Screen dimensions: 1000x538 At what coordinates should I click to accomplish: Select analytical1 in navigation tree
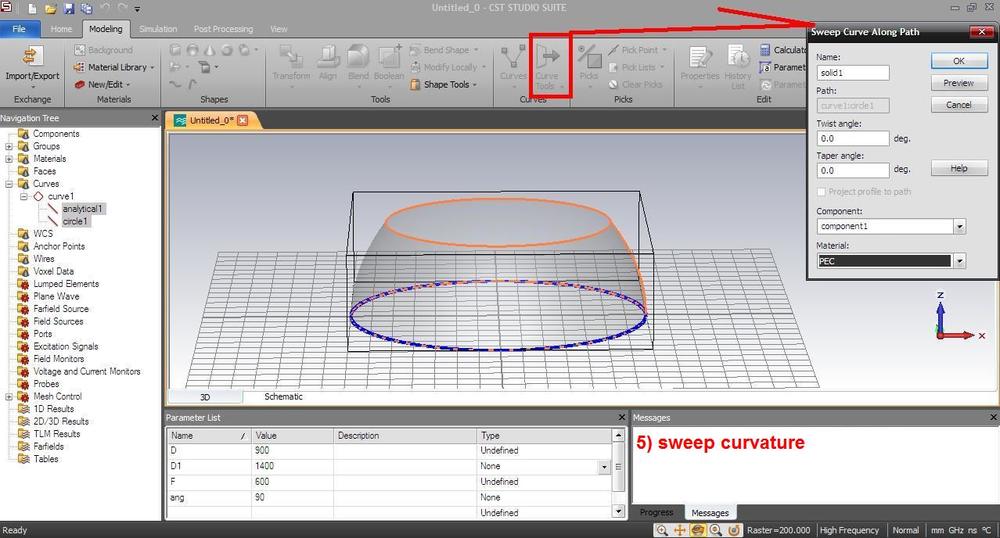point(82,209)
